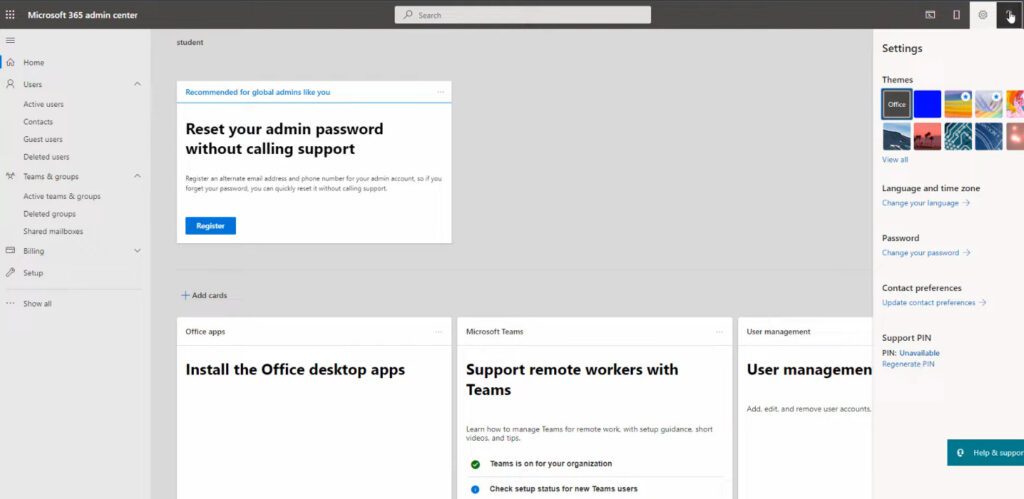The image size is (1024, 499).
Task: Open Active users page
Action: (x=44, y=105)
